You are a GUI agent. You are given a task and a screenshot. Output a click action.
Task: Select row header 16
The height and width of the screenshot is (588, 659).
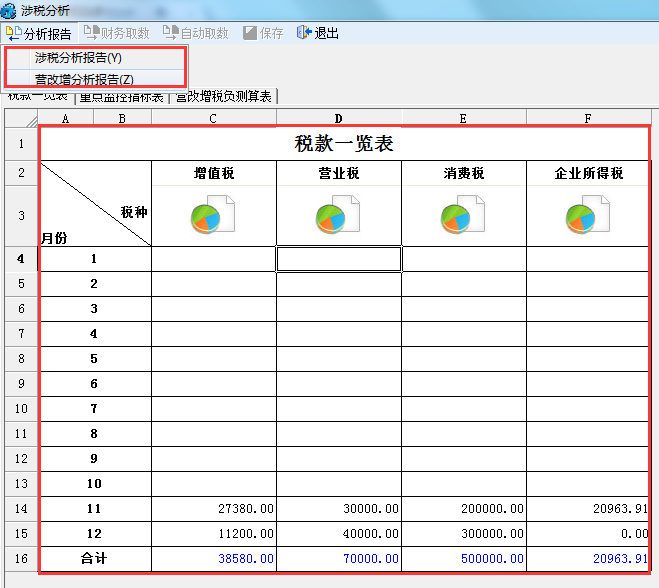click(21, 559)
